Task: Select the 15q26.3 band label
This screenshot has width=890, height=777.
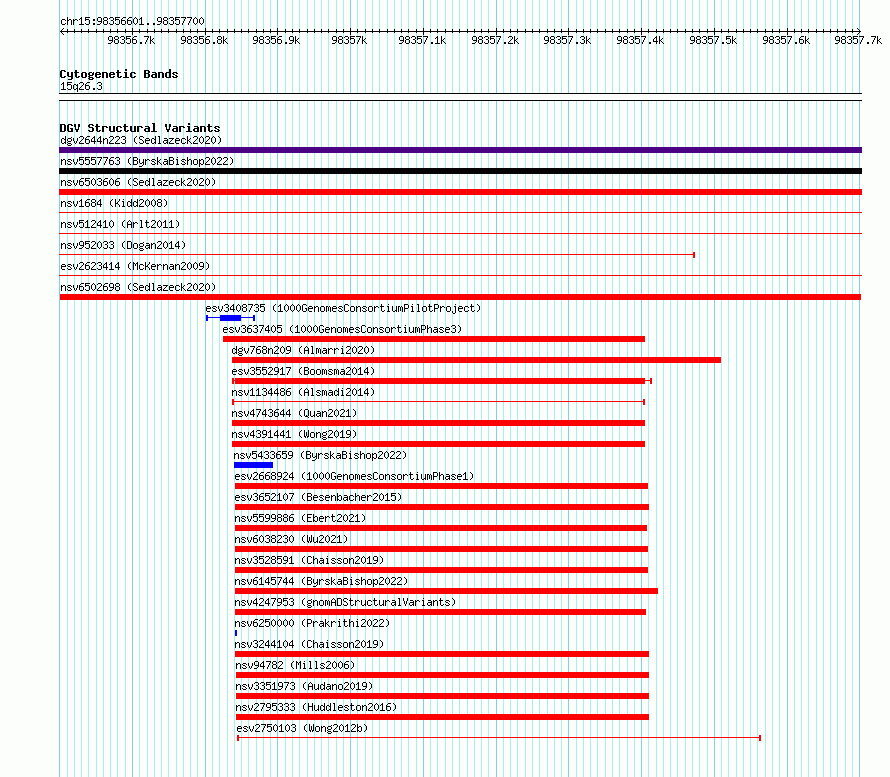Action: (81, 86)
